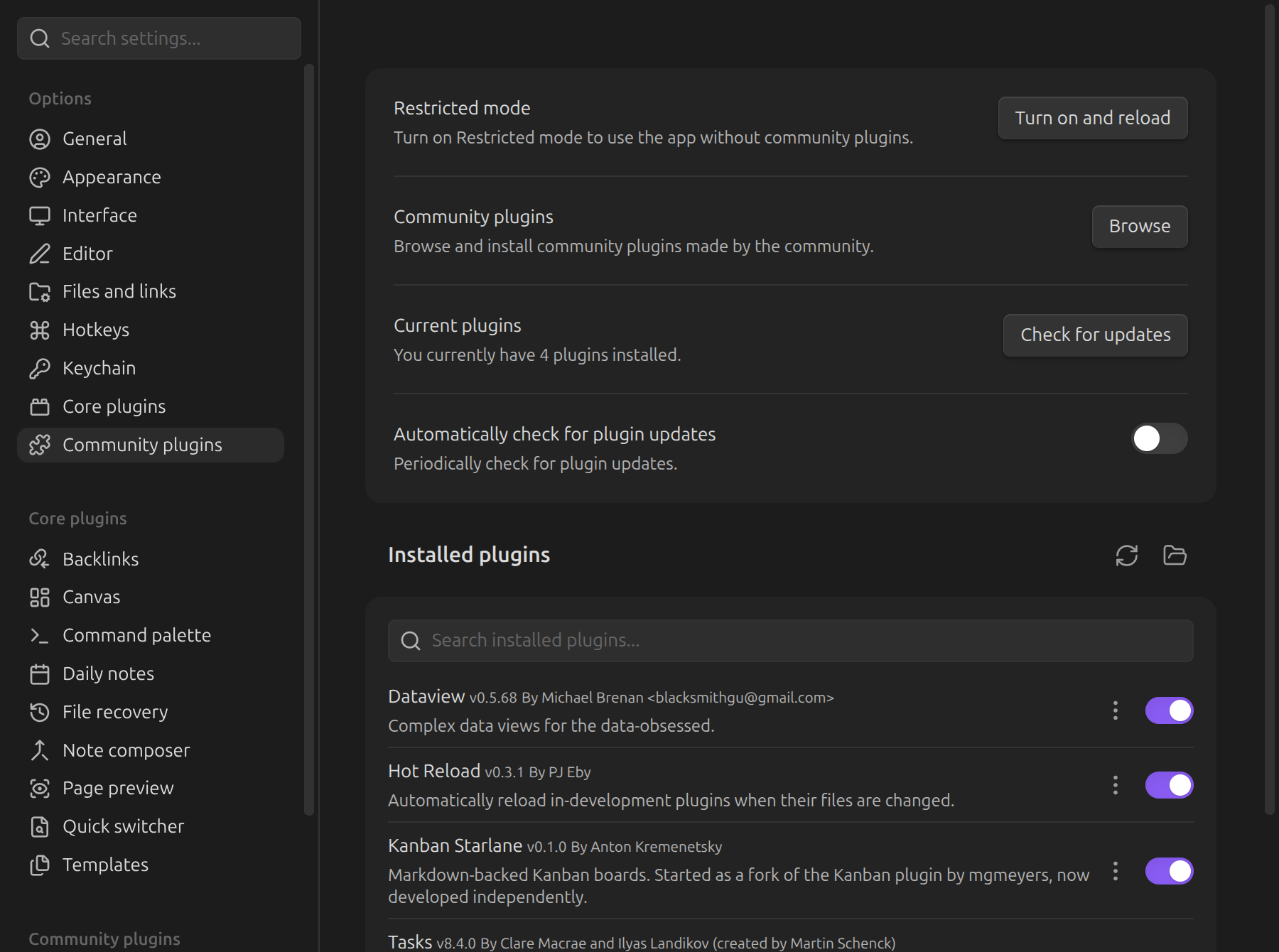This screenshot has height=952, width=1279.
Task: Click the General settings icon
Action: pyautogui.click(x=40, y=139)
